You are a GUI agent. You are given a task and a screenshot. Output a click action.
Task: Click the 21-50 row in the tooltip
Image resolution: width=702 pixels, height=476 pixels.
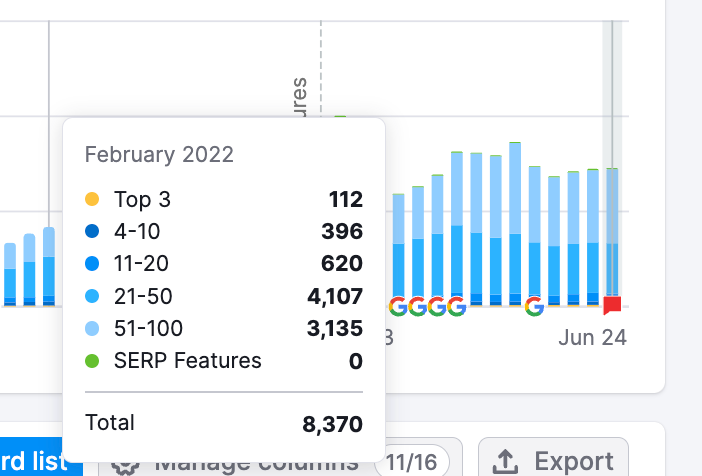pos(223,296)
